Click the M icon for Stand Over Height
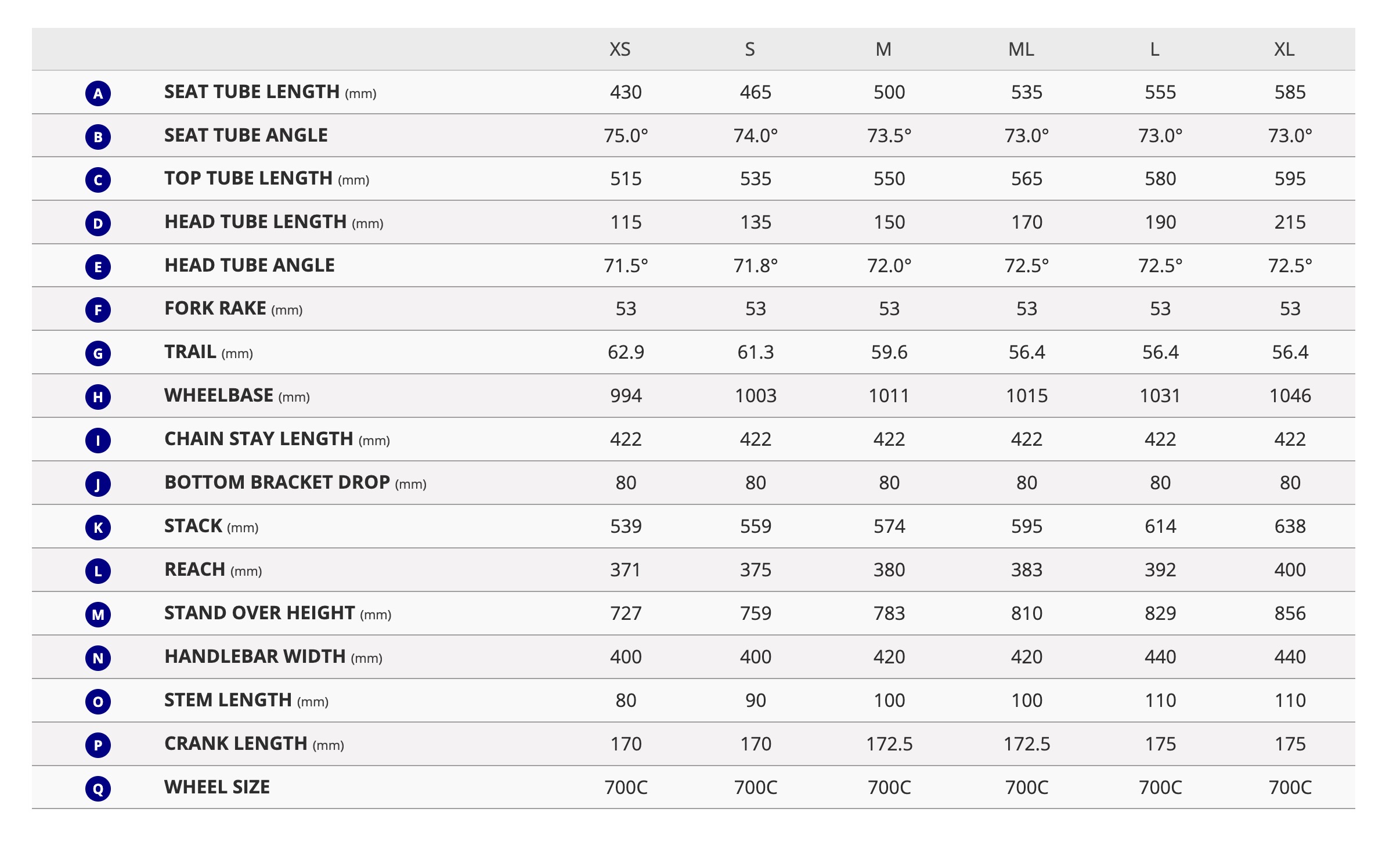 point(98,614)
